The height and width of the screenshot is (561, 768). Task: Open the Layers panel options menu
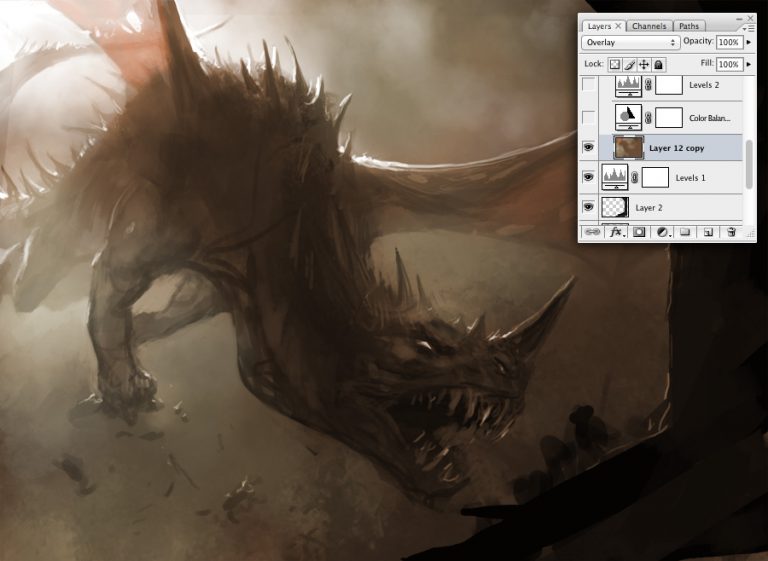(748, 27)
